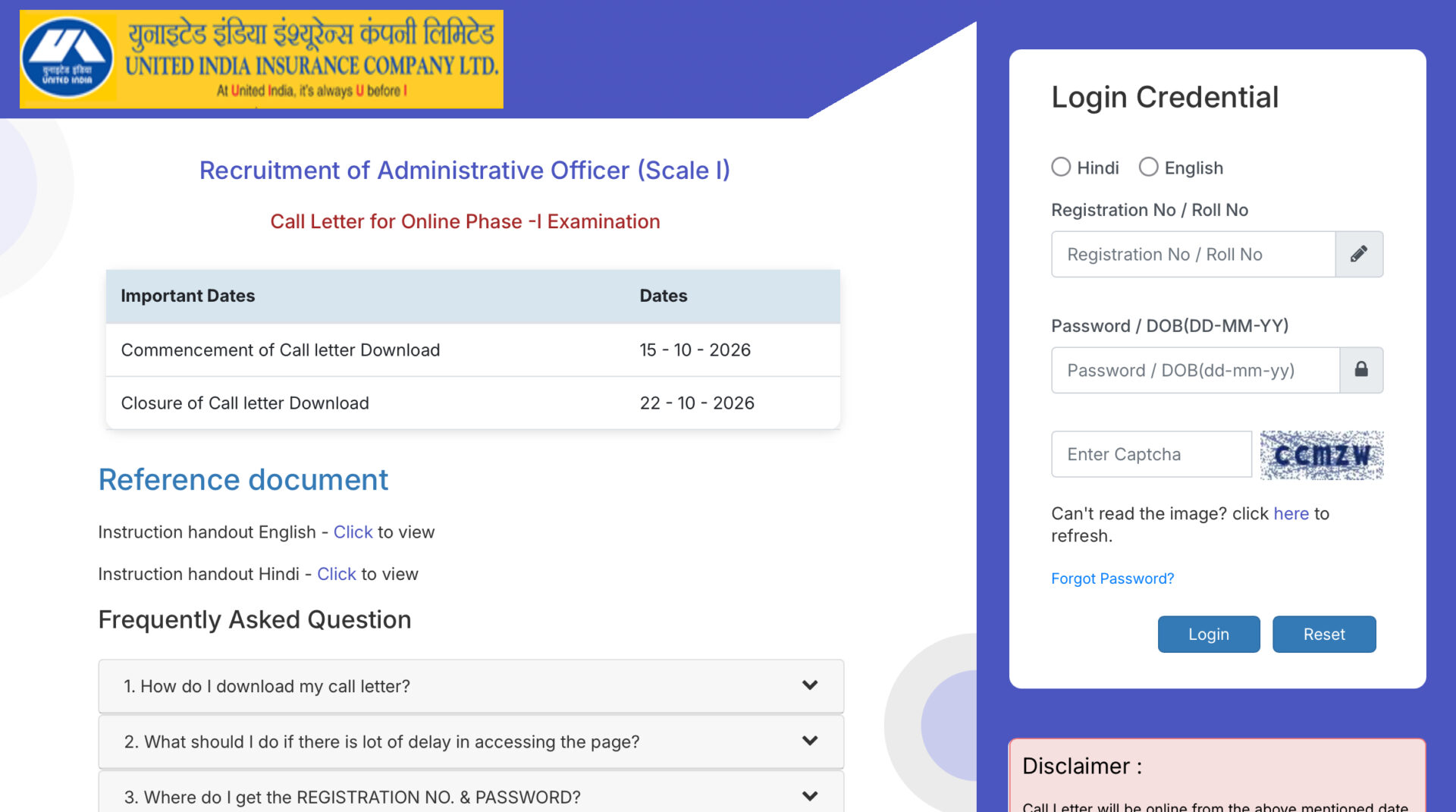This screenshot has width=1456, height=812.
Task: Click 'here' to refresh the captcha
Action: (x=1291, y=513)
